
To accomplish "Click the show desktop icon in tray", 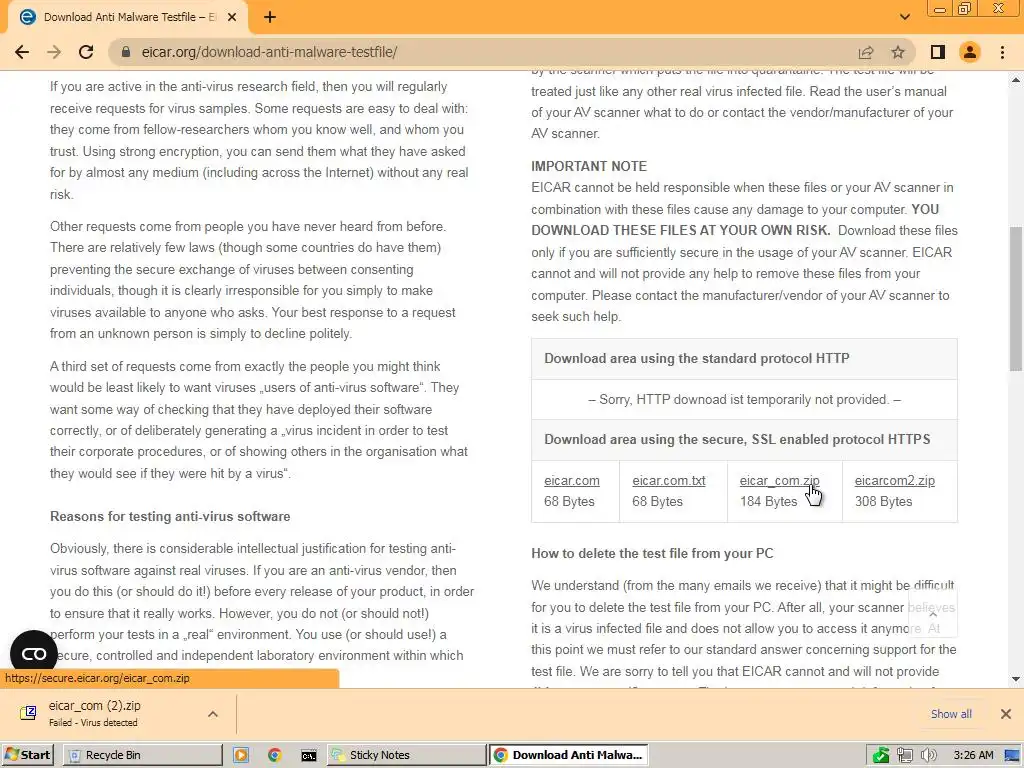I will click(1014, 756).
